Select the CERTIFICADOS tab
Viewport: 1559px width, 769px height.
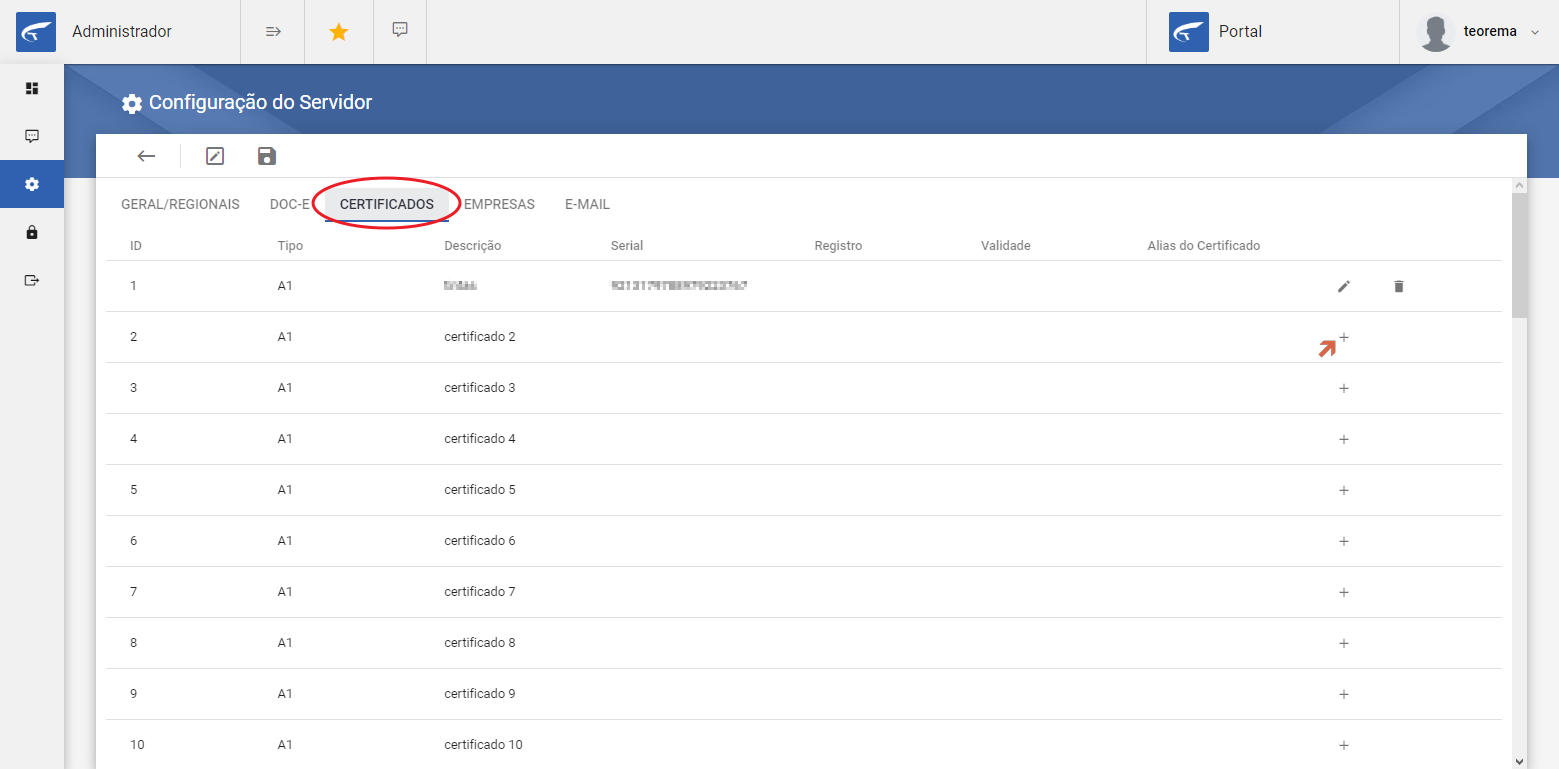(387, 204)
